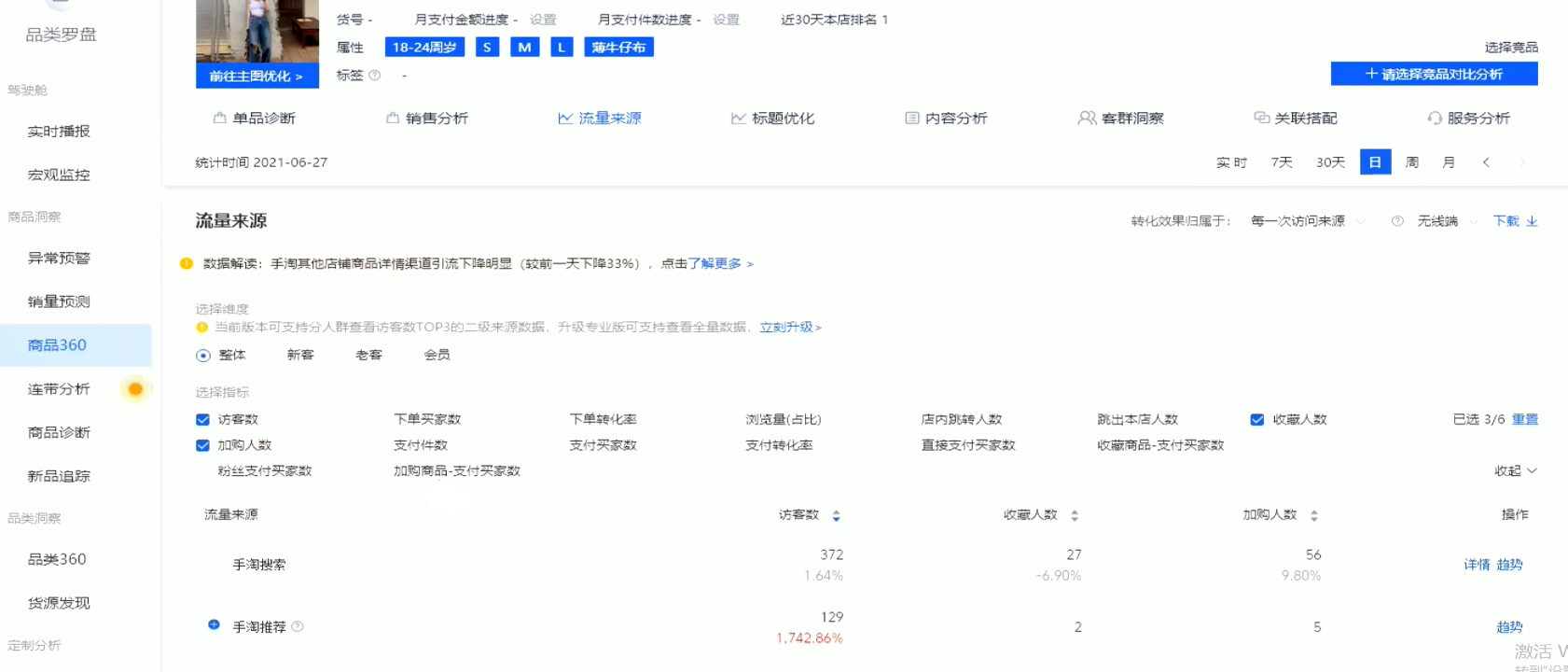Click the 立刻升级 link
This screenshot has height=672, width=1568.
pos(790,328)
